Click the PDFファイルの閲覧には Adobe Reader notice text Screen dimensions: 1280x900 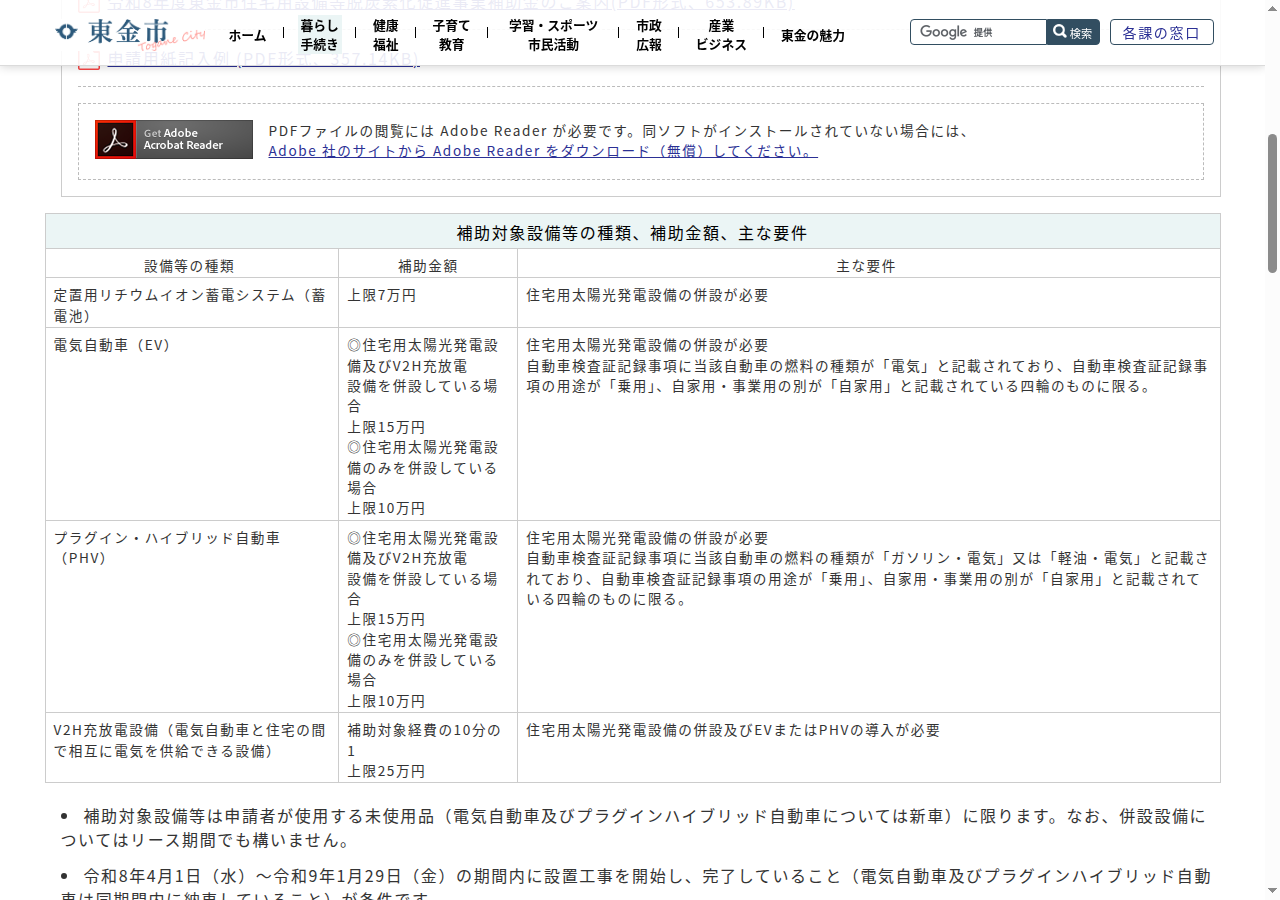tap(620, 130)
